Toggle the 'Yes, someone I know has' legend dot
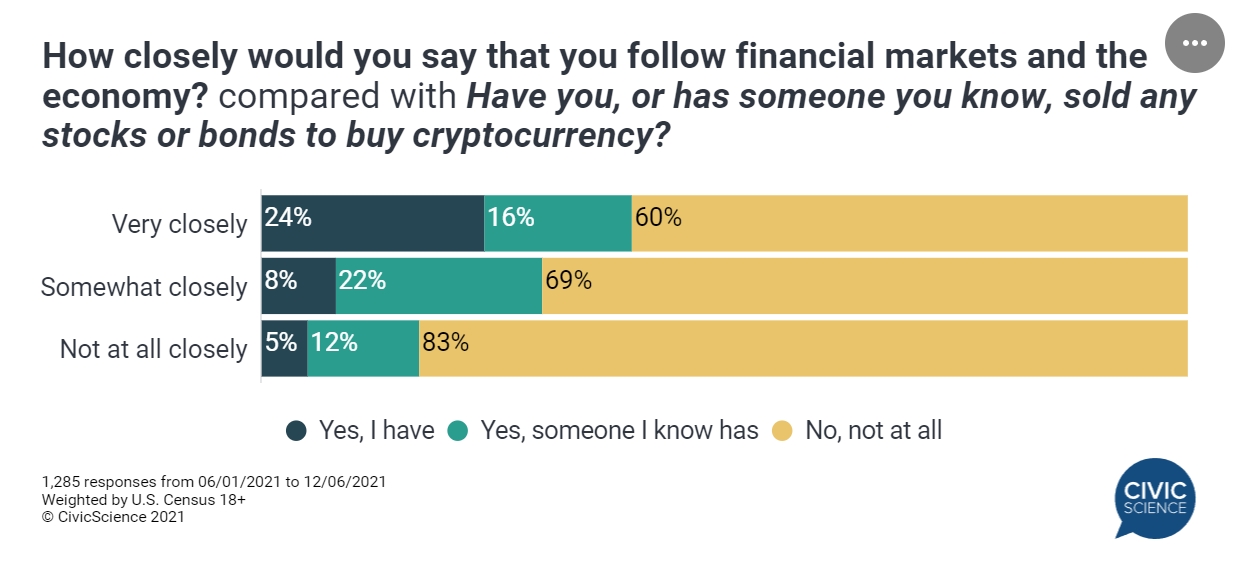Image resolution: width=1245 pixels, height=567 pixels. pyautogui.click(x=458, y=431)
